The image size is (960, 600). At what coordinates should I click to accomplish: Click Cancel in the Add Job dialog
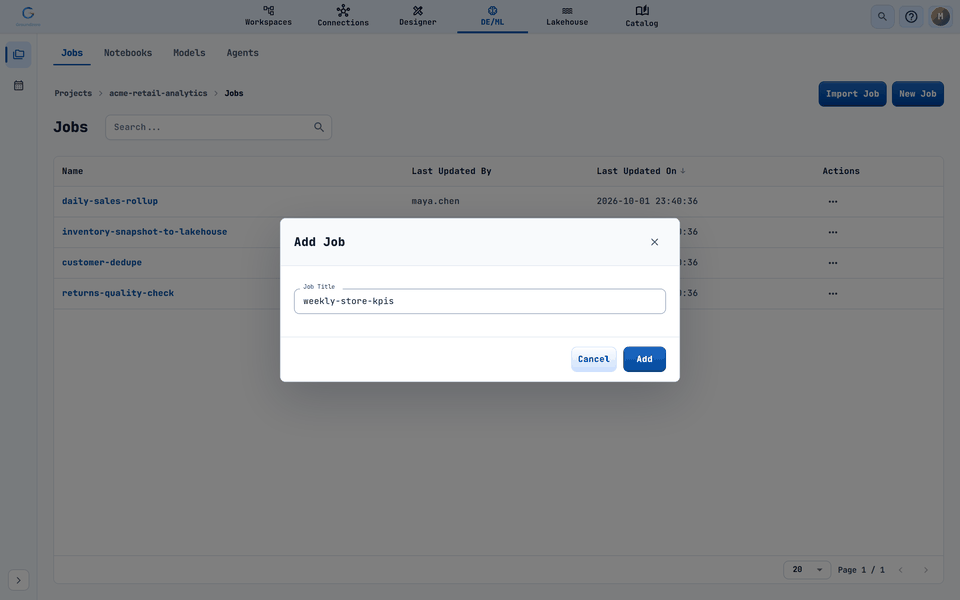593,359
